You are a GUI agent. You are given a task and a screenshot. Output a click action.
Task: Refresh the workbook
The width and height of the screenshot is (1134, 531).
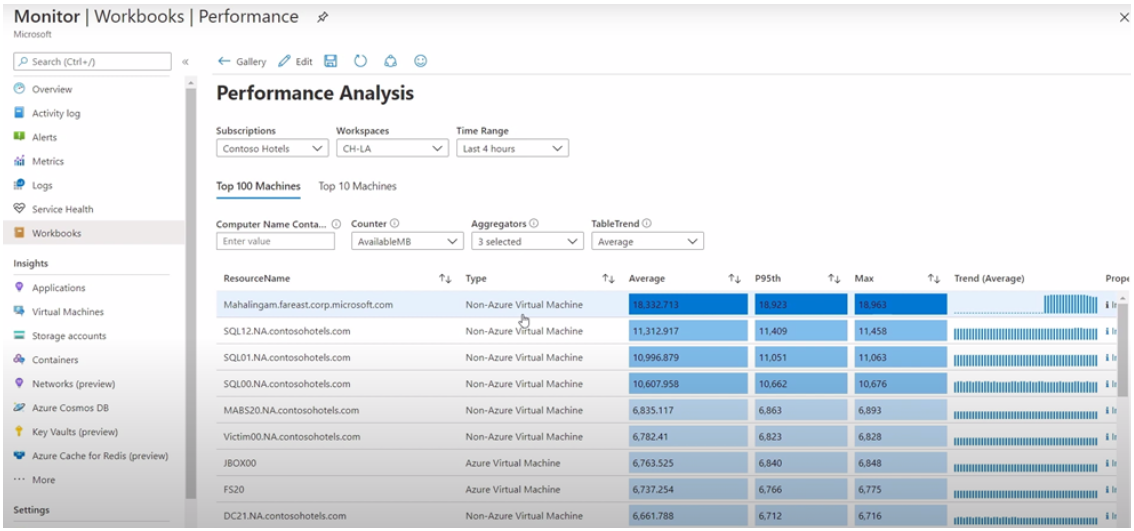click(360, 61)
